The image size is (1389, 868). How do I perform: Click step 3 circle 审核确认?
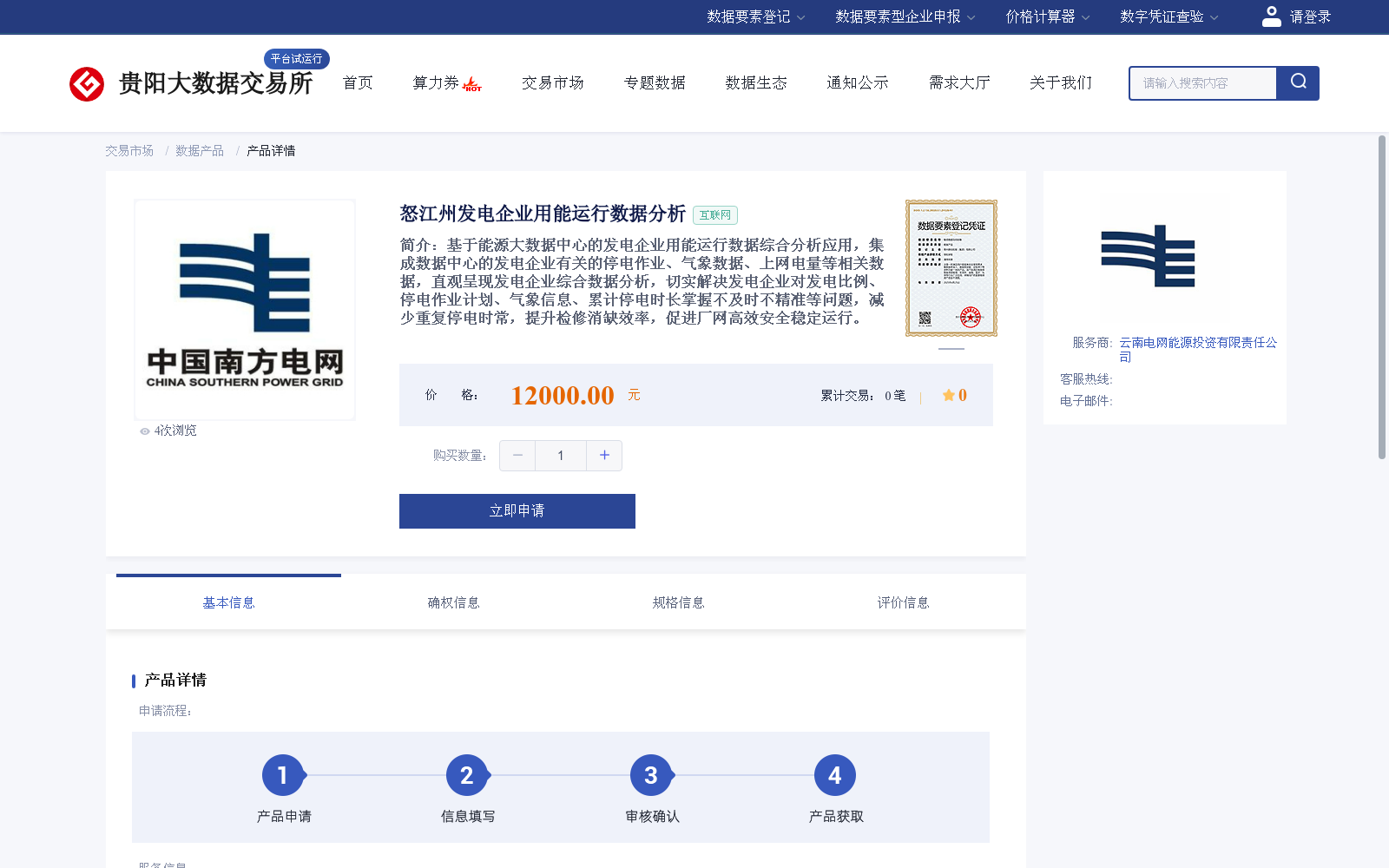[651, 775]
